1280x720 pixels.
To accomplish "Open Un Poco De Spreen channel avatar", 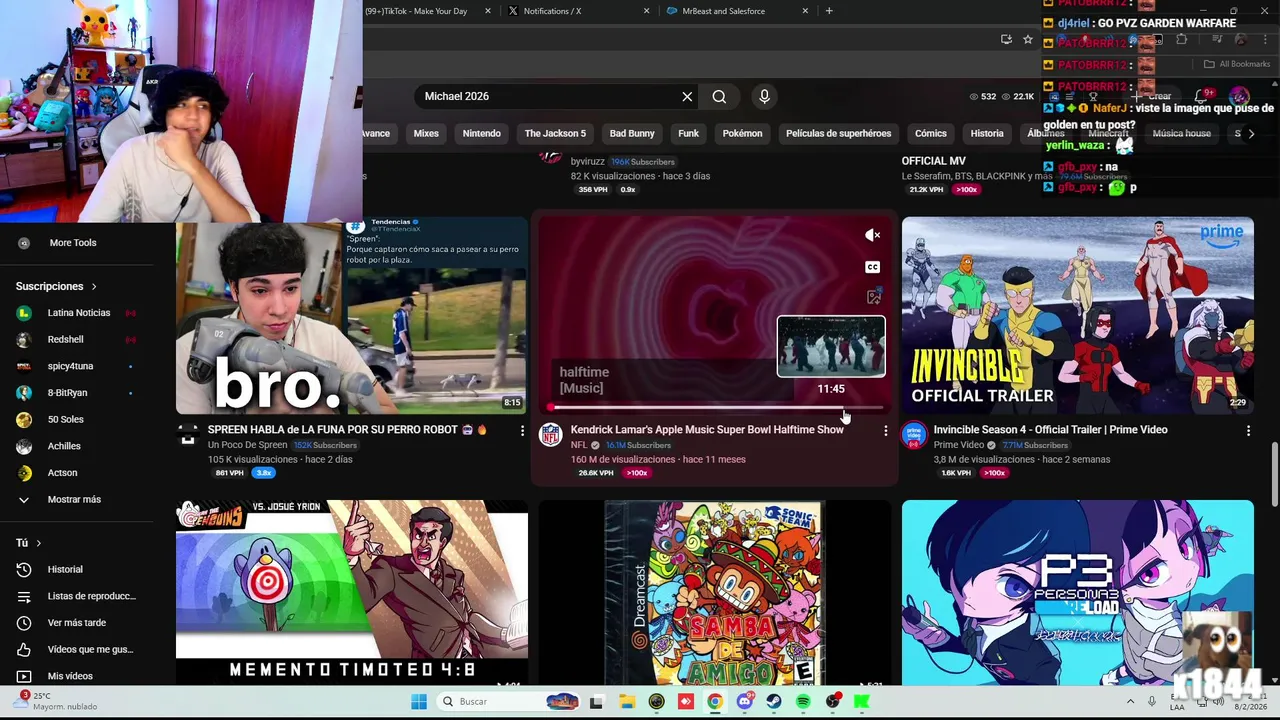I will pos(187,434).
